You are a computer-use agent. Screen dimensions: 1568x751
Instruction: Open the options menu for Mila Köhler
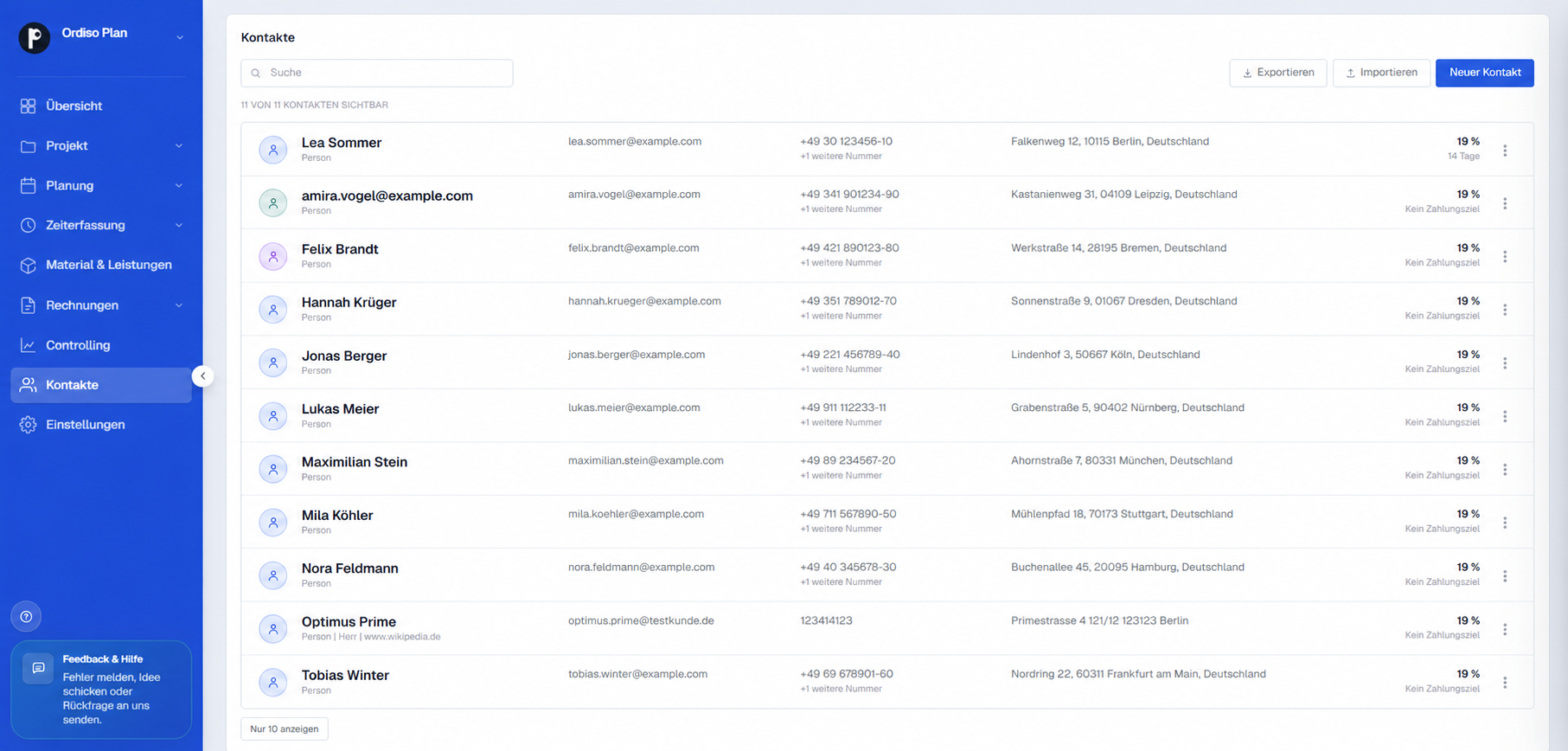1505,523
